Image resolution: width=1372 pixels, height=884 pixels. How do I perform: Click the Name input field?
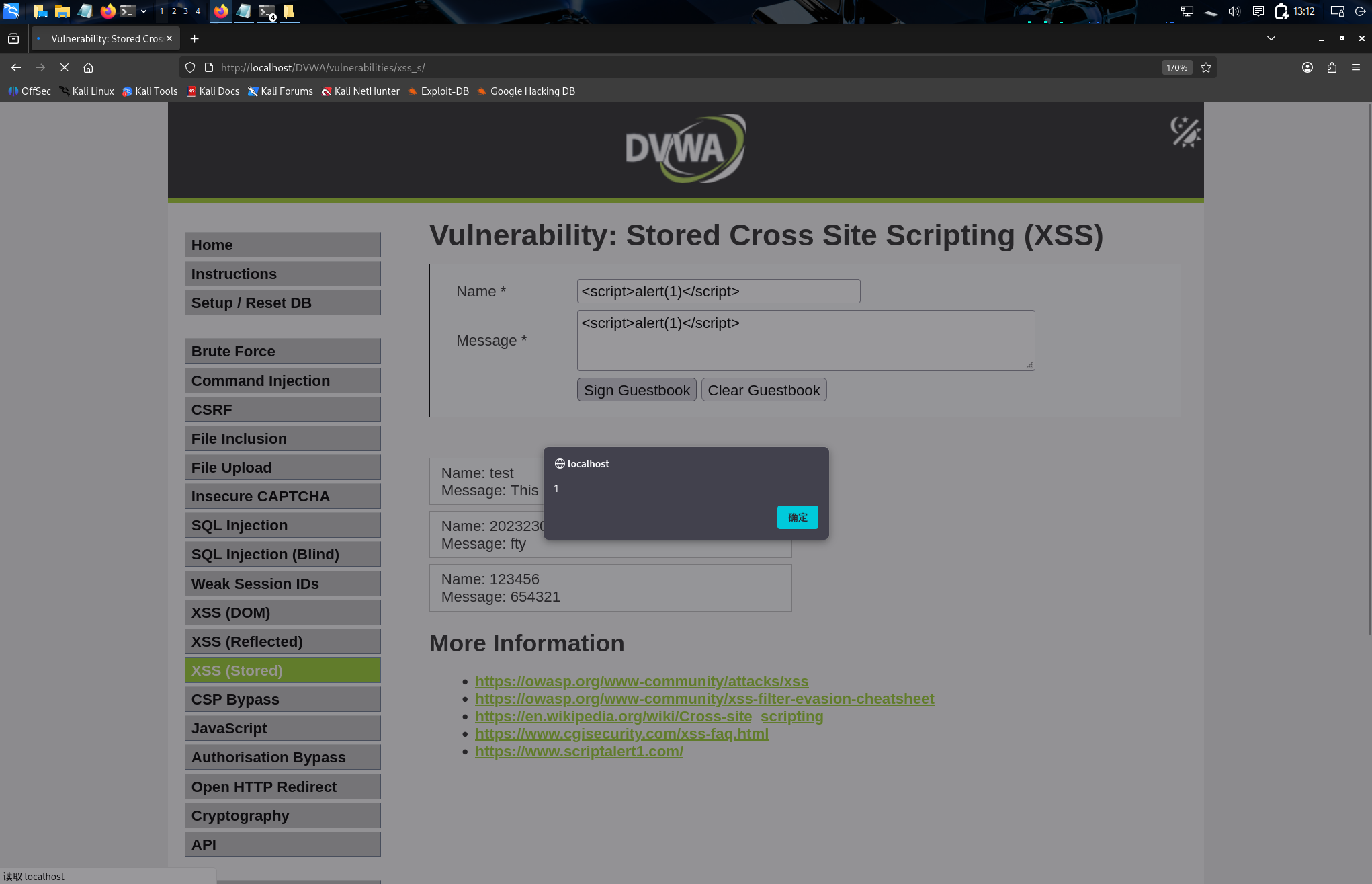718,291
